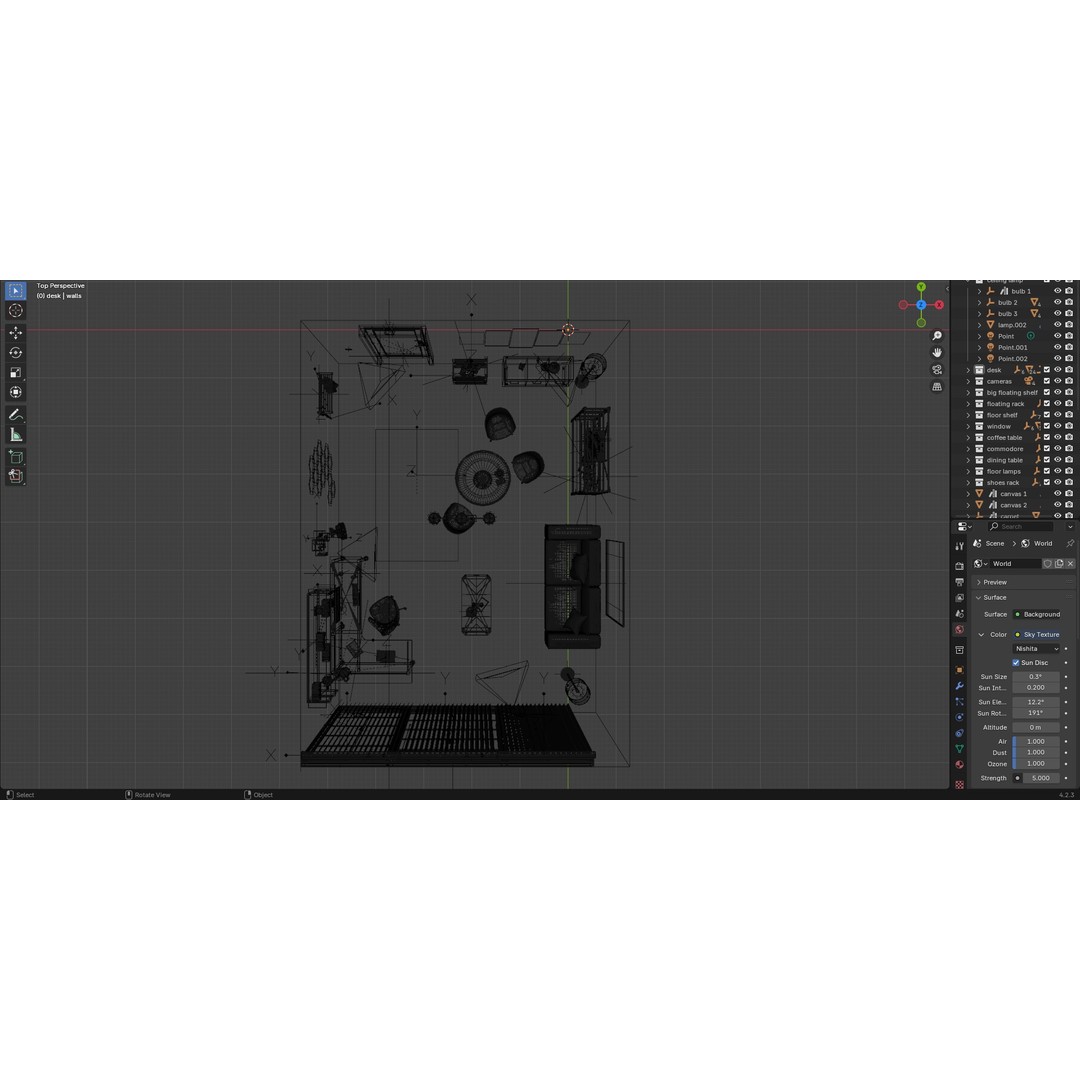Choose the Add Cube tool

[x=15, y=457]
